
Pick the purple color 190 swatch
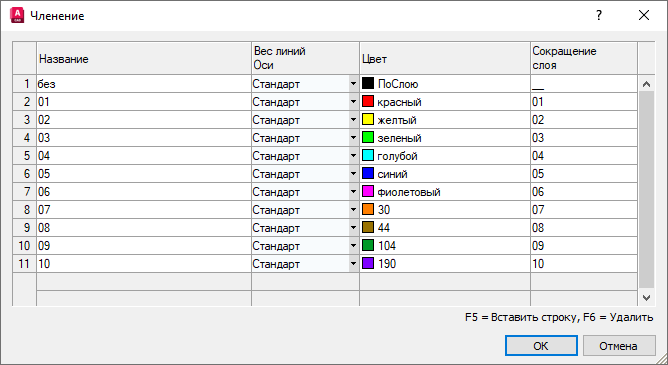368,263
